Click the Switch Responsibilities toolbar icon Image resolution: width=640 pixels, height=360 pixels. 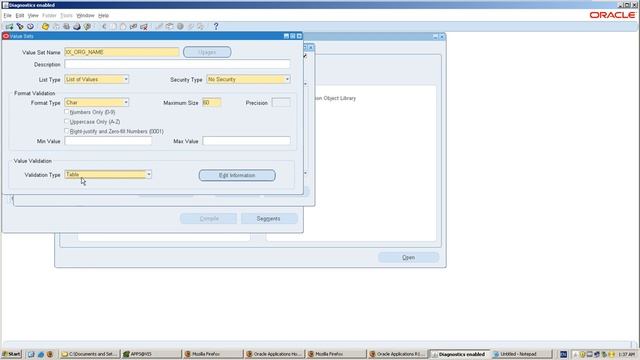coord(66,27)
